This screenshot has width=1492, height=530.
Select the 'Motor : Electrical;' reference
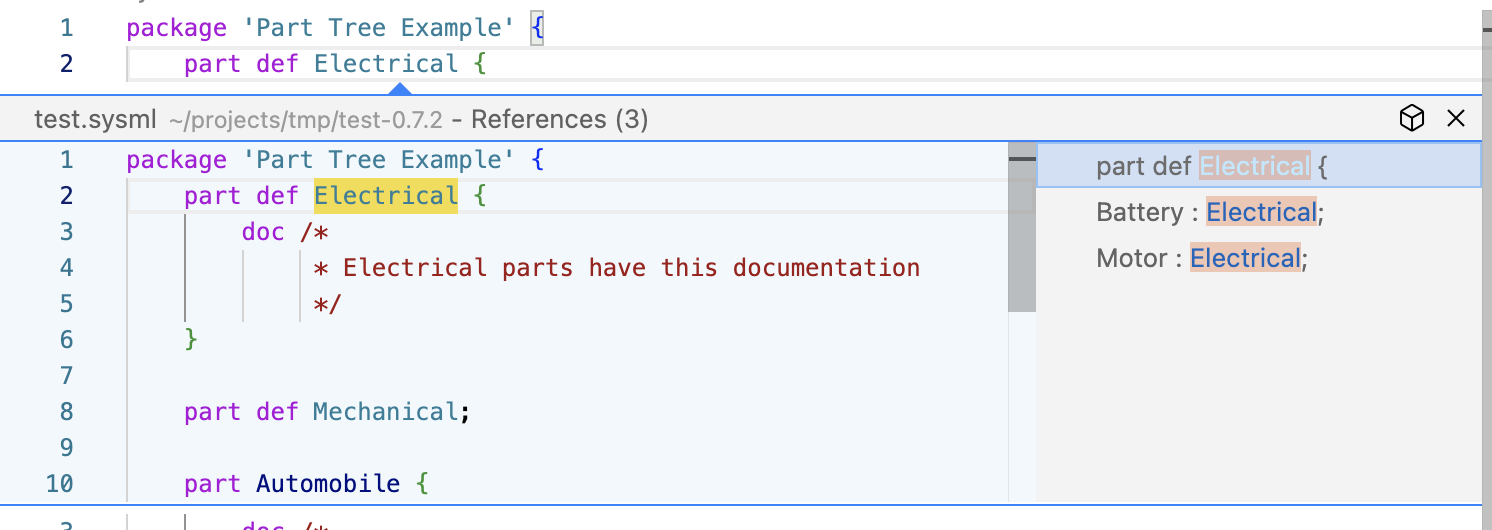1259,258
